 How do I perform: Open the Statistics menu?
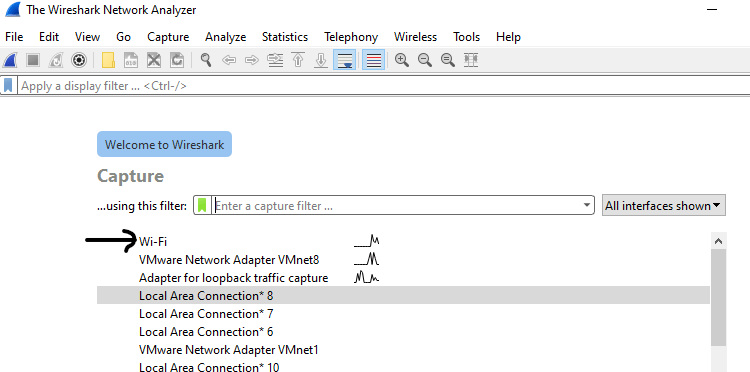click(285, 37)
